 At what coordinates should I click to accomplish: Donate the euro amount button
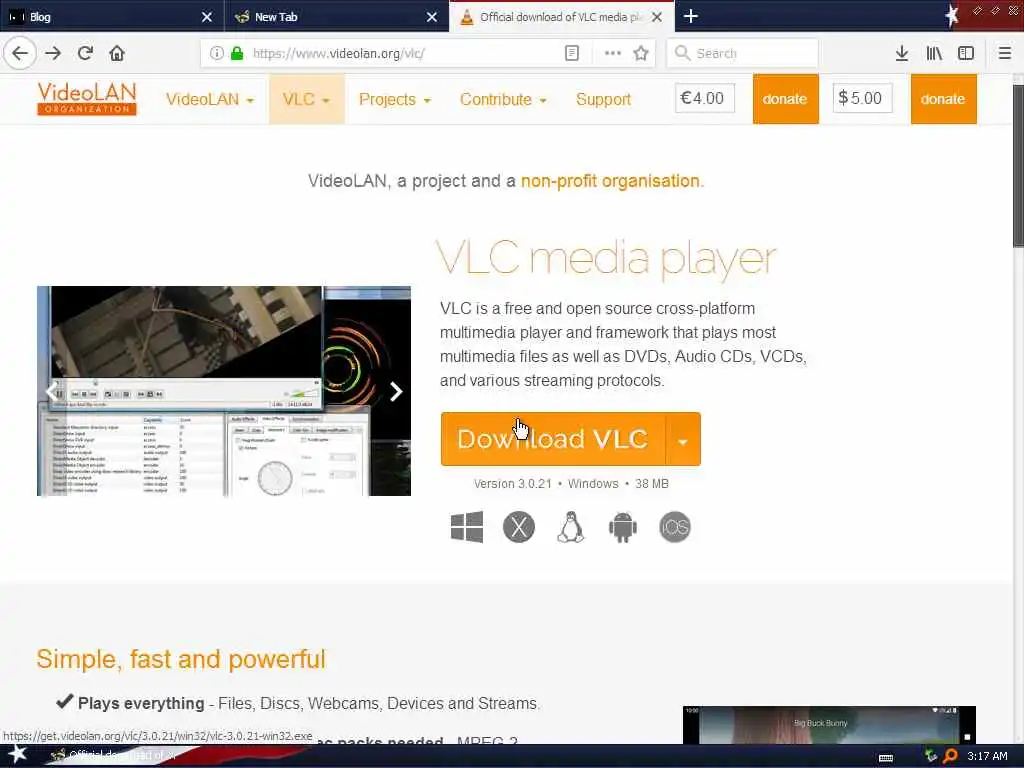(x=786, y=99)
